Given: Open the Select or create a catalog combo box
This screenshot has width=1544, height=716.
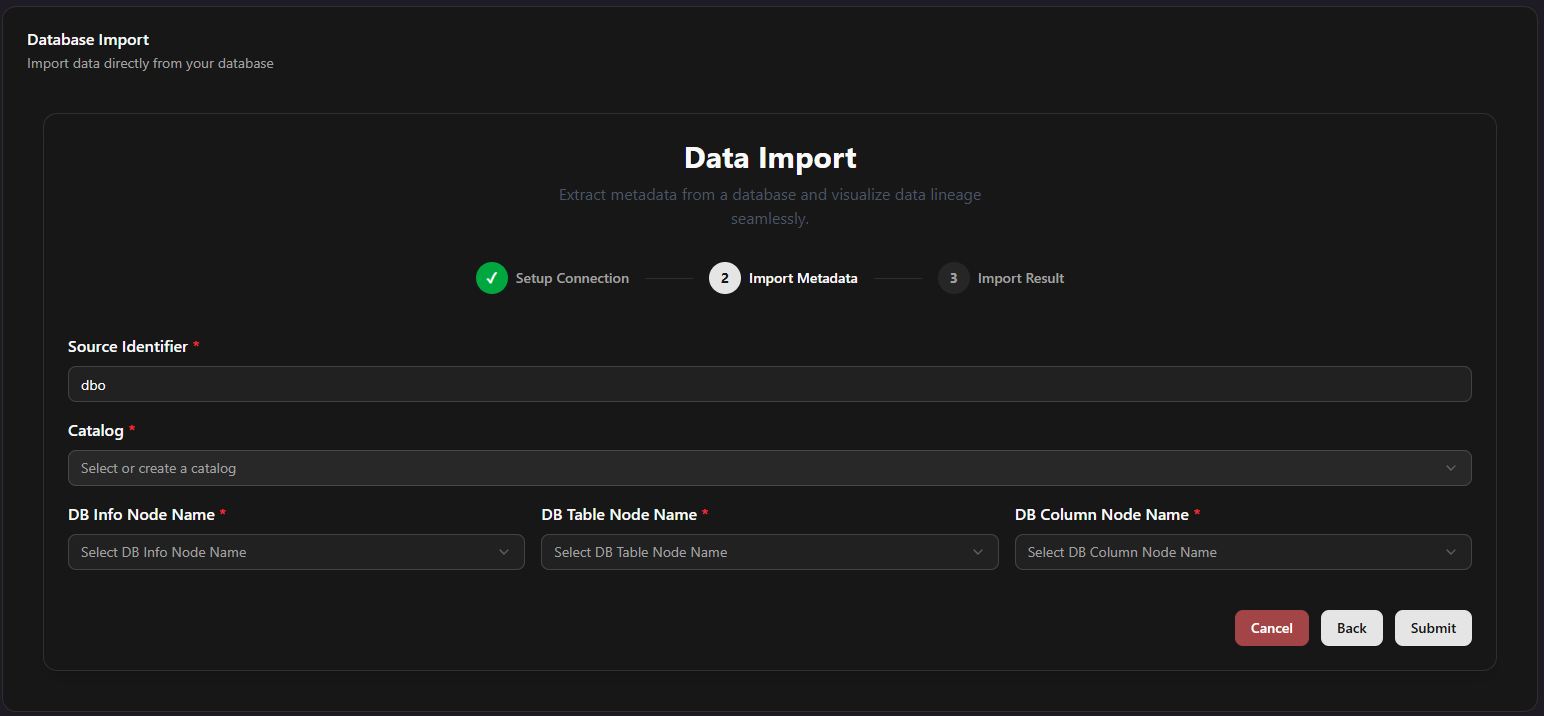Looking at the screenshot, I should pos(770,468).
